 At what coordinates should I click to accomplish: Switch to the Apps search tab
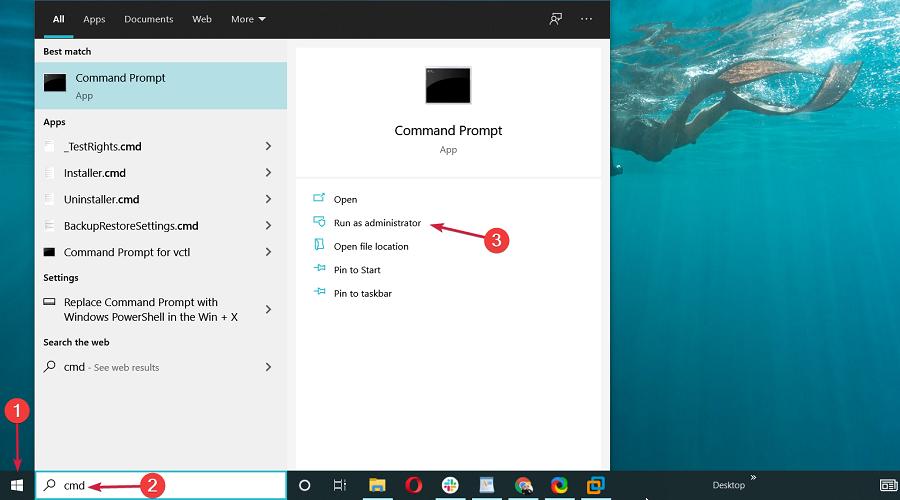pyautogui.click(x=94, y=19)
